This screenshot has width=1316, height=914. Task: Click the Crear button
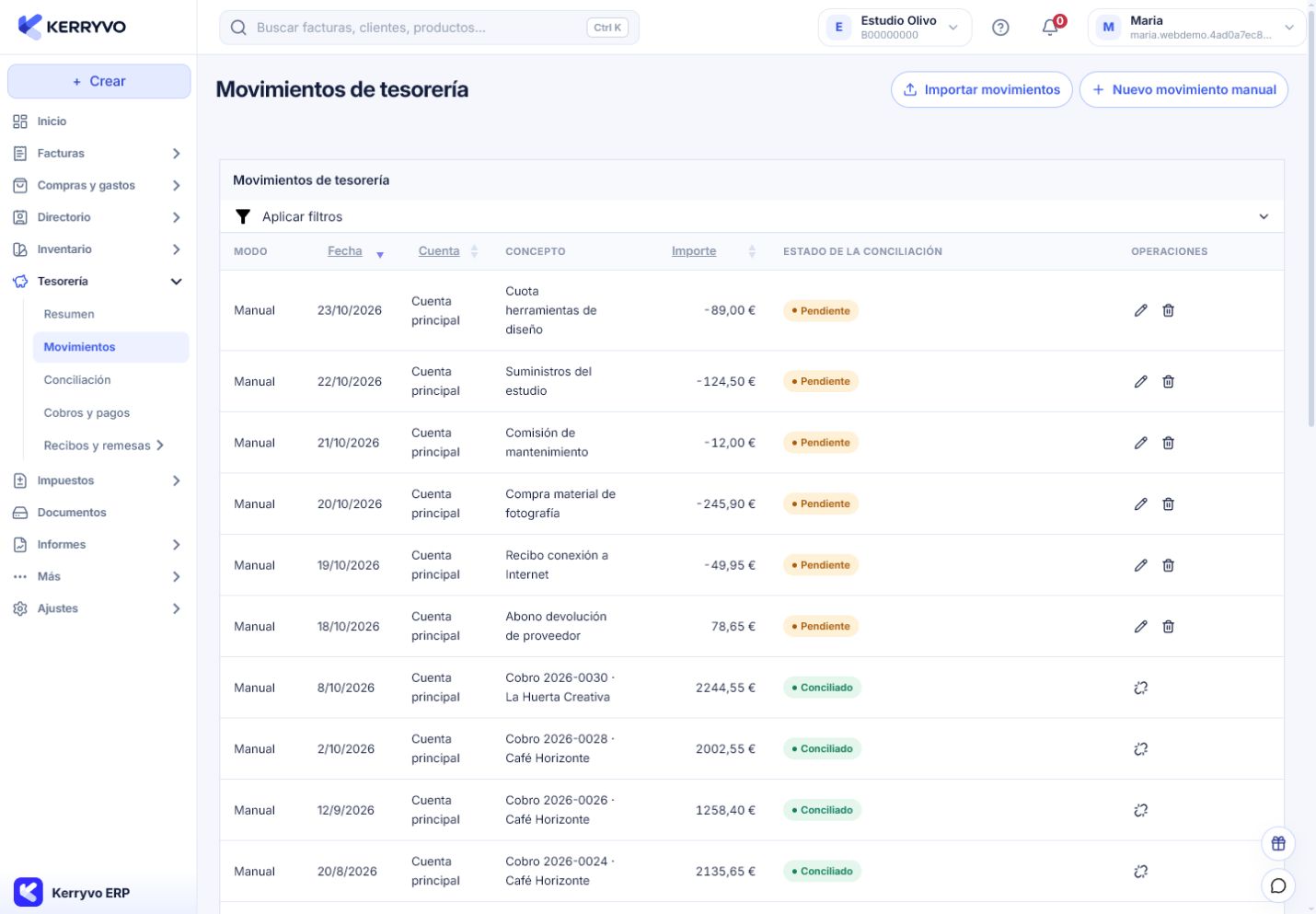(99, 81)
